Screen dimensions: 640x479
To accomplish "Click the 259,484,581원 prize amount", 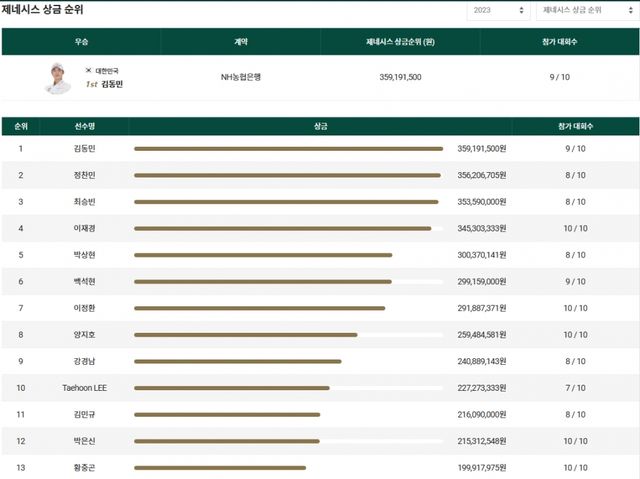I will 482,334.
